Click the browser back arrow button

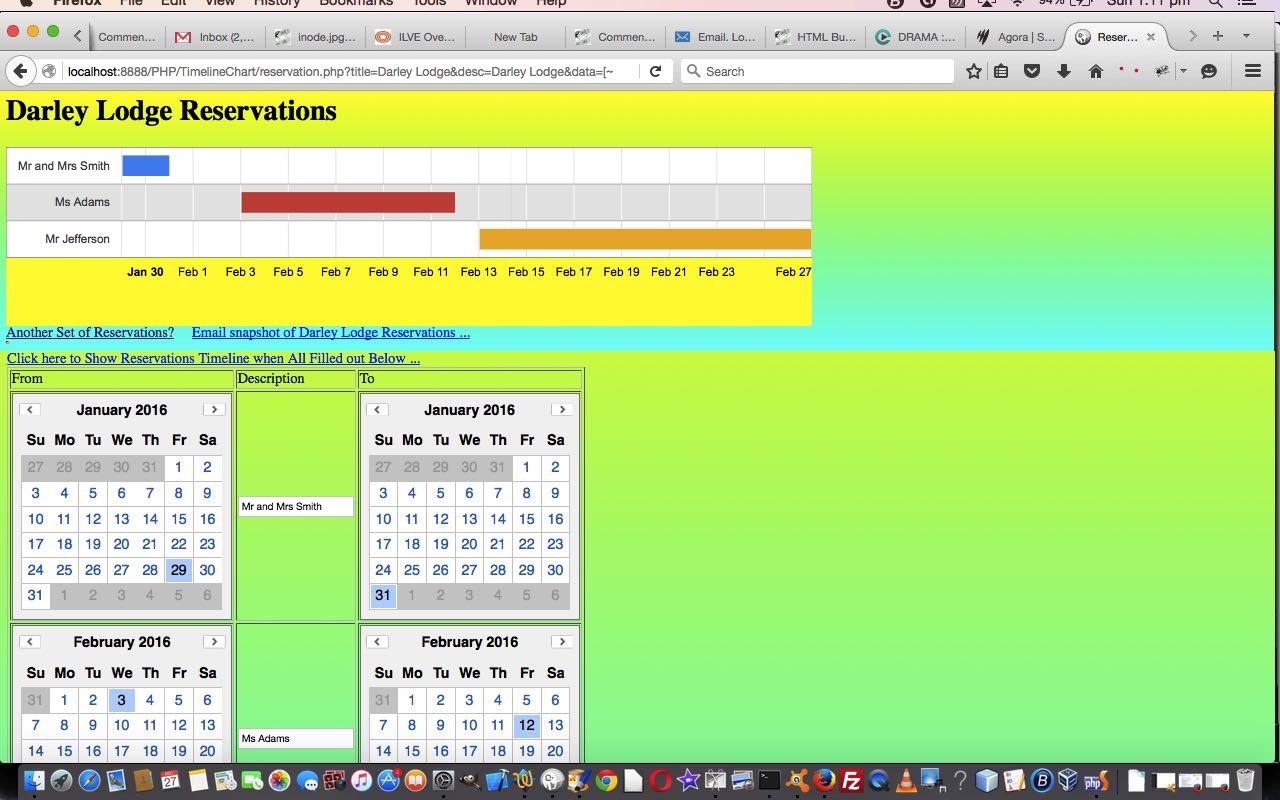pos(20,71)
